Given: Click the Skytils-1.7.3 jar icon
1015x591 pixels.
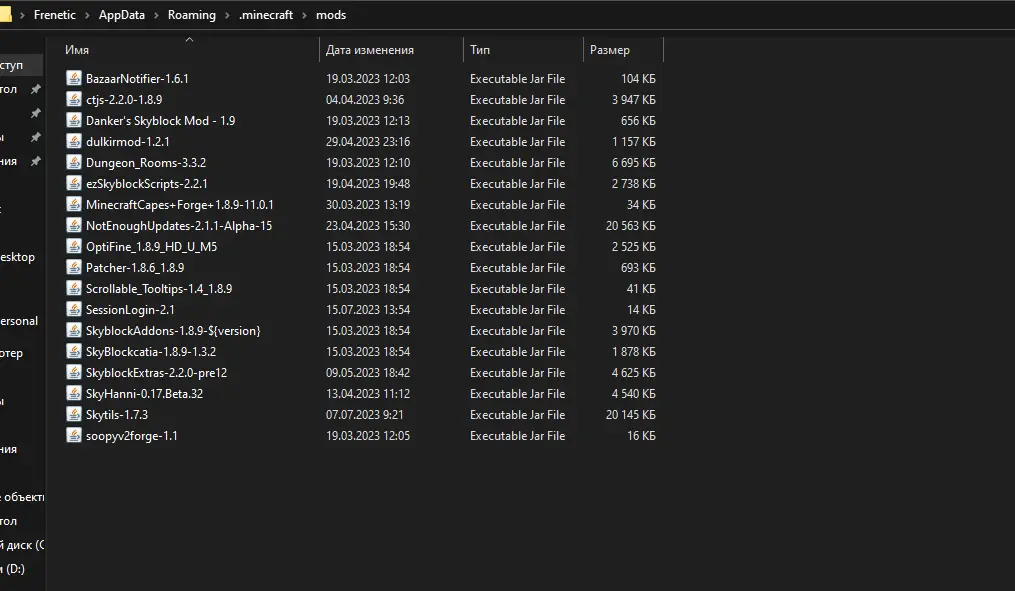Looking at the screenshot, I should [x=74, y=415].
